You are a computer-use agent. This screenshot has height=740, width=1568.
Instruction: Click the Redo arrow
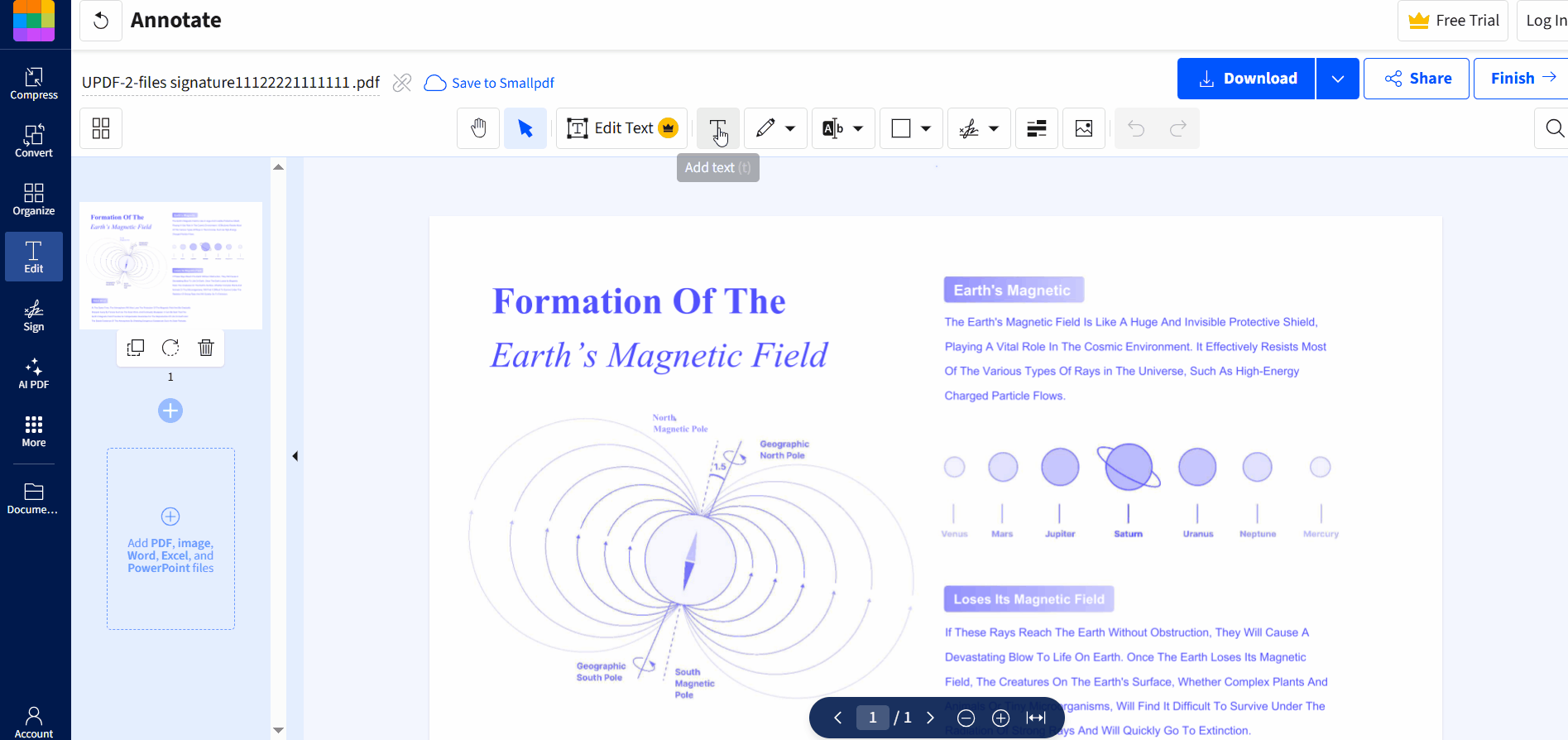tap(1178, 128)
